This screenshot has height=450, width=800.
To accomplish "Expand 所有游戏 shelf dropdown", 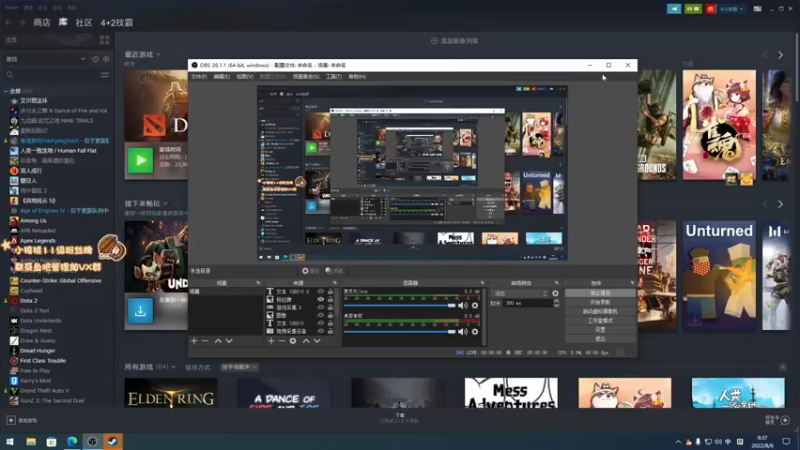I will (x=173, y=367).
